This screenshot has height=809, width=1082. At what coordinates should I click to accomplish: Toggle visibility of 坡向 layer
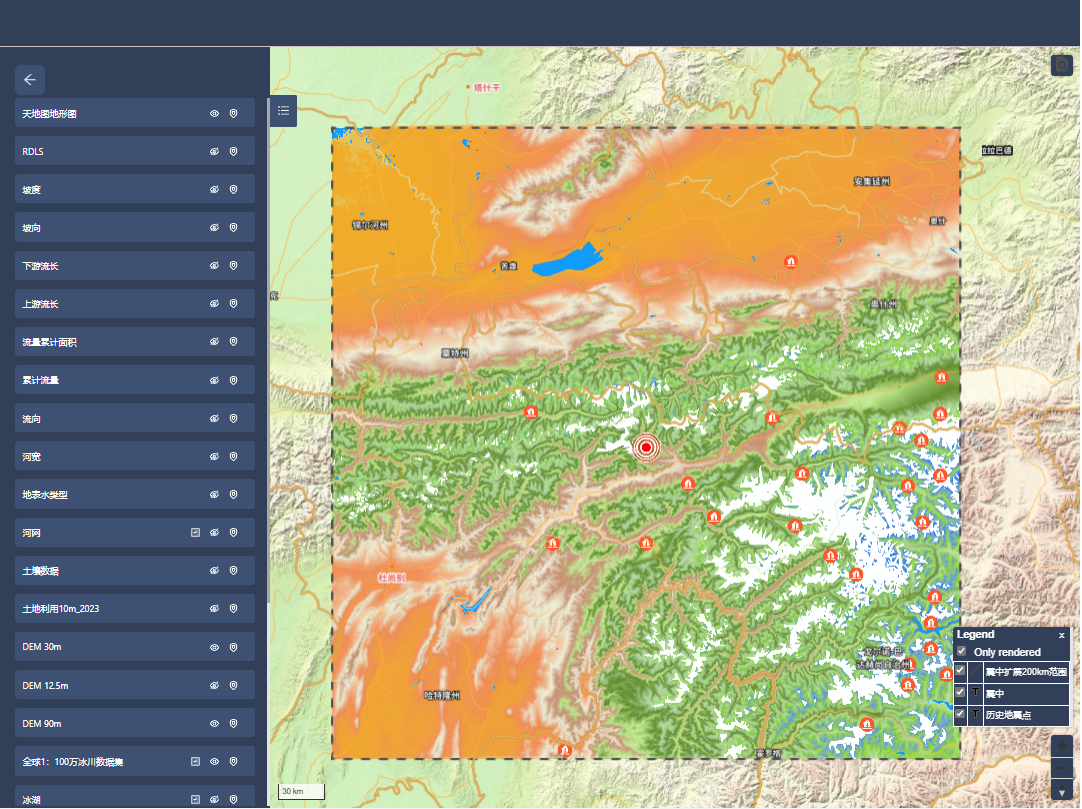click(x=215, y=227)
